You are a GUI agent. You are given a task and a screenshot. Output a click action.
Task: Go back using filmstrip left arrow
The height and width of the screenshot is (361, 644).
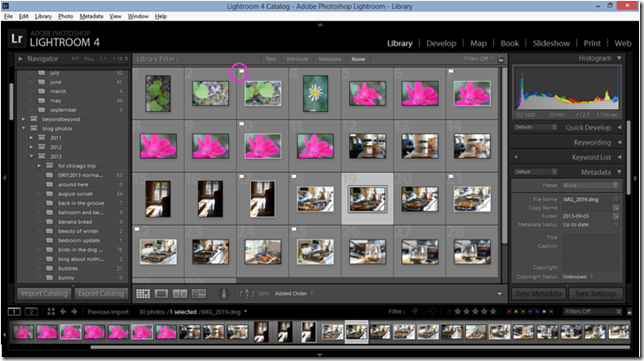click(63, 312)
